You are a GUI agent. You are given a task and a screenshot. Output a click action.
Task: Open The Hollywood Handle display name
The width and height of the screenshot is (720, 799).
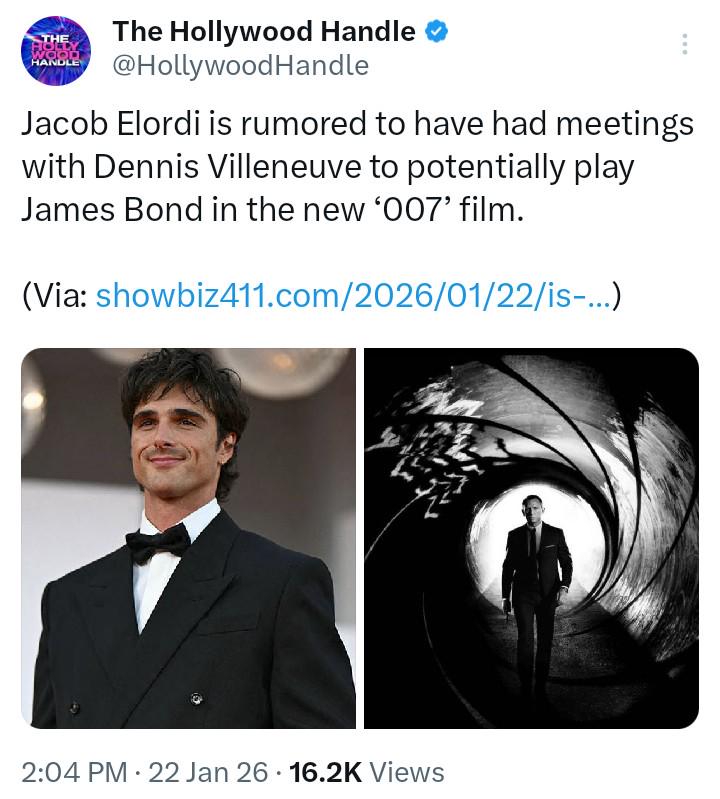click(x=264, y=31)
